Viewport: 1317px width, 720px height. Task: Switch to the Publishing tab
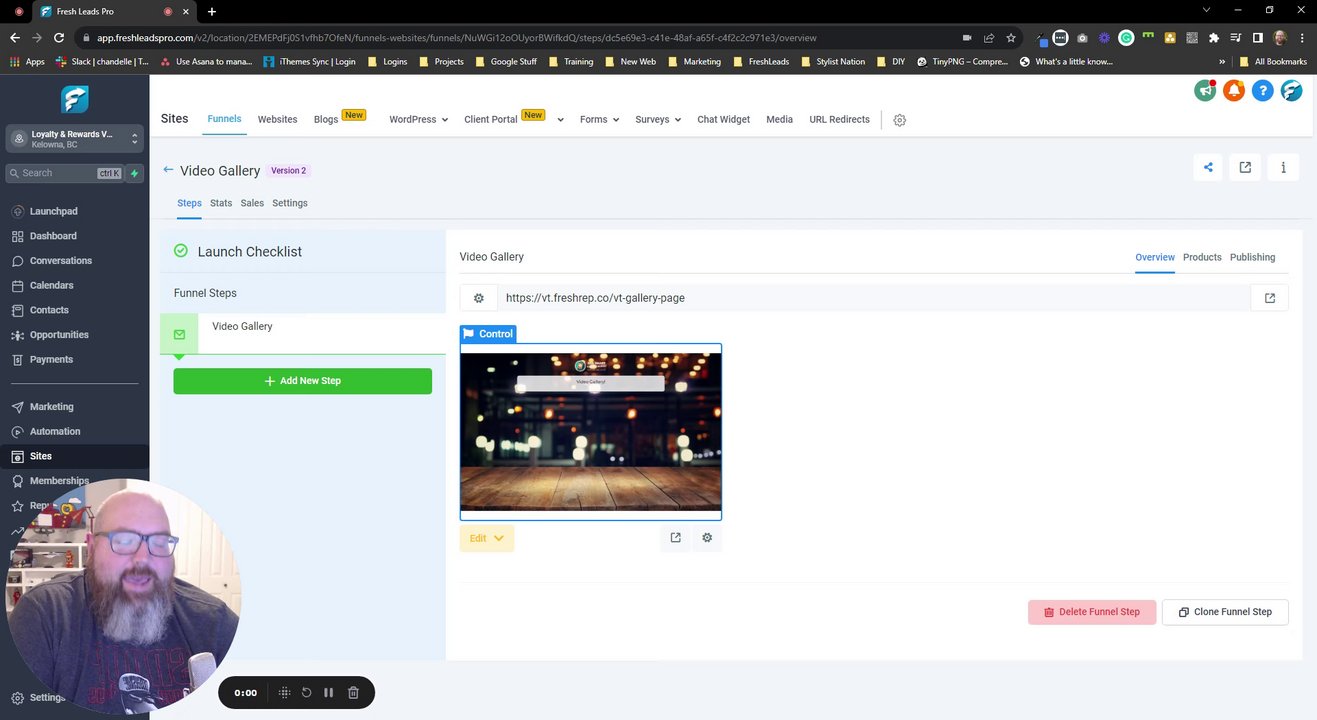[1252, 257]
